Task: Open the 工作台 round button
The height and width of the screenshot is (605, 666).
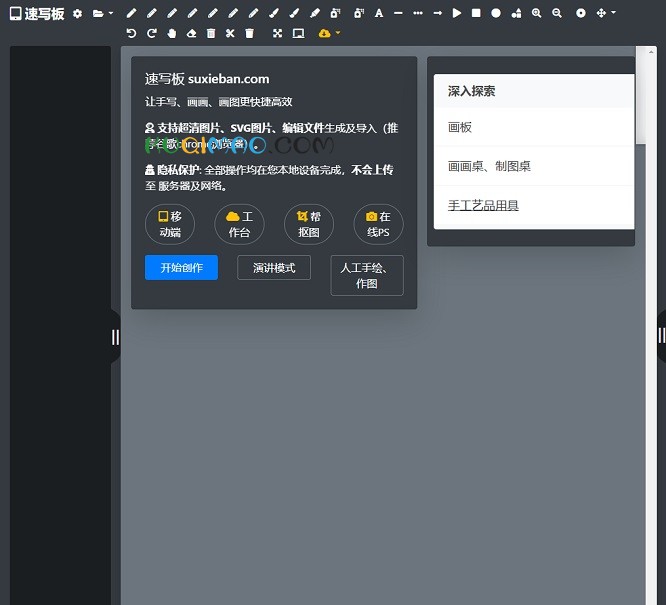Action: (239, 224)
